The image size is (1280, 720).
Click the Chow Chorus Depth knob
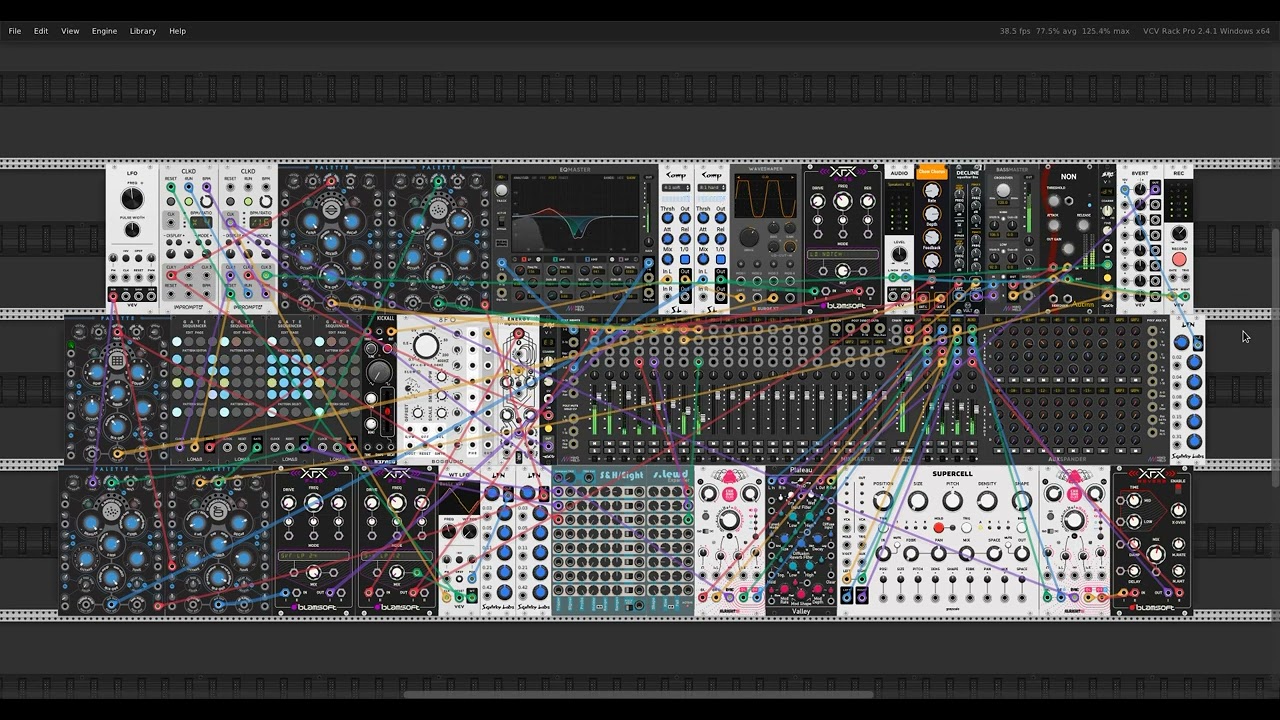click(x=932, y=216)
